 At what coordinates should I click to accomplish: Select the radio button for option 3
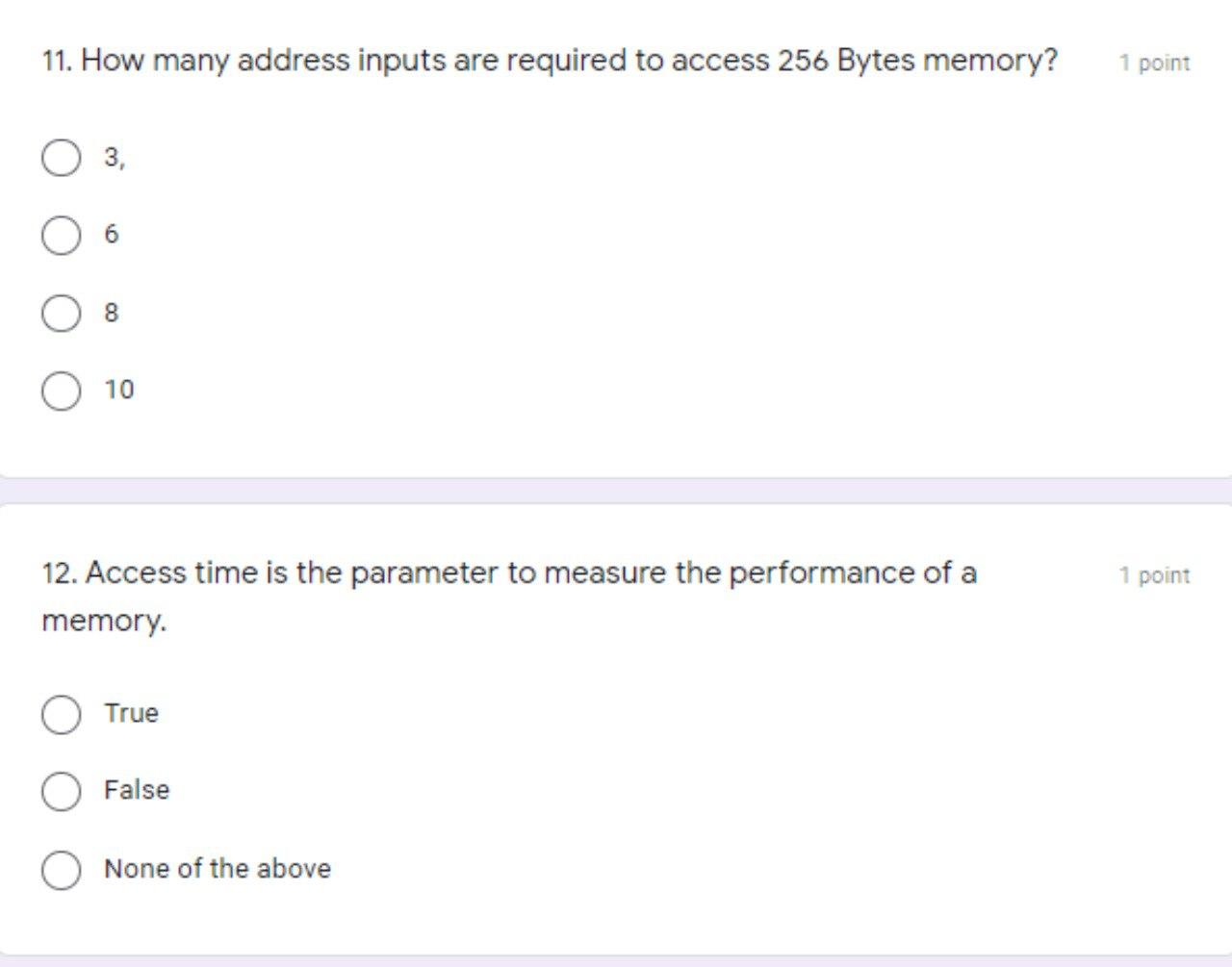[x=62, y=158]
